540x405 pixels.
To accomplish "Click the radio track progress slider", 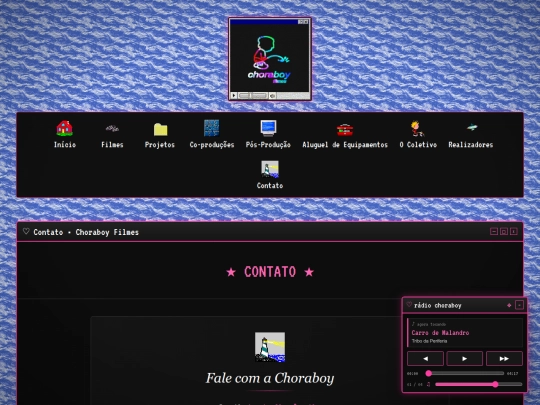I will (465, 373).
